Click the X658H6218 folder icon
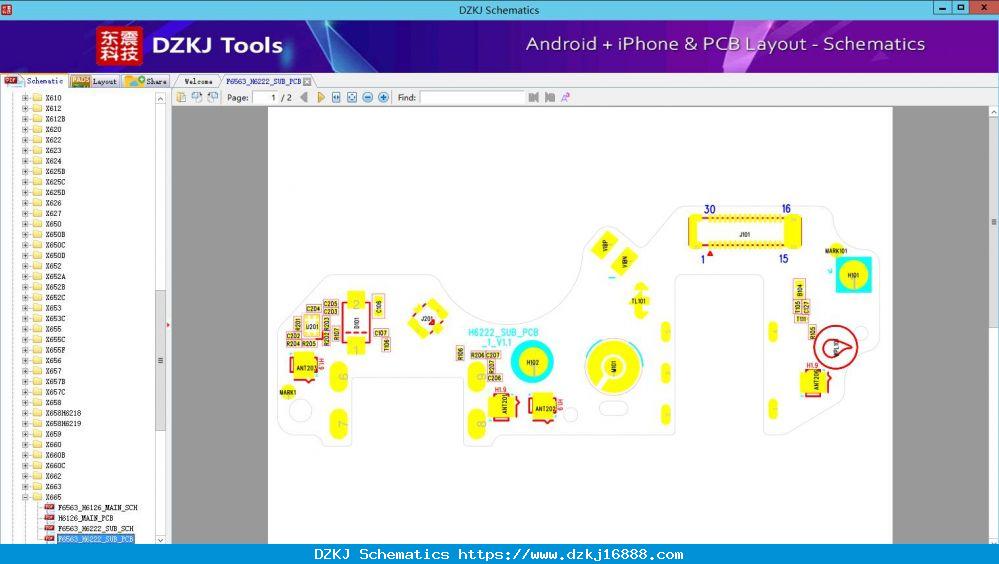The image size is (999, 564). 37,413
